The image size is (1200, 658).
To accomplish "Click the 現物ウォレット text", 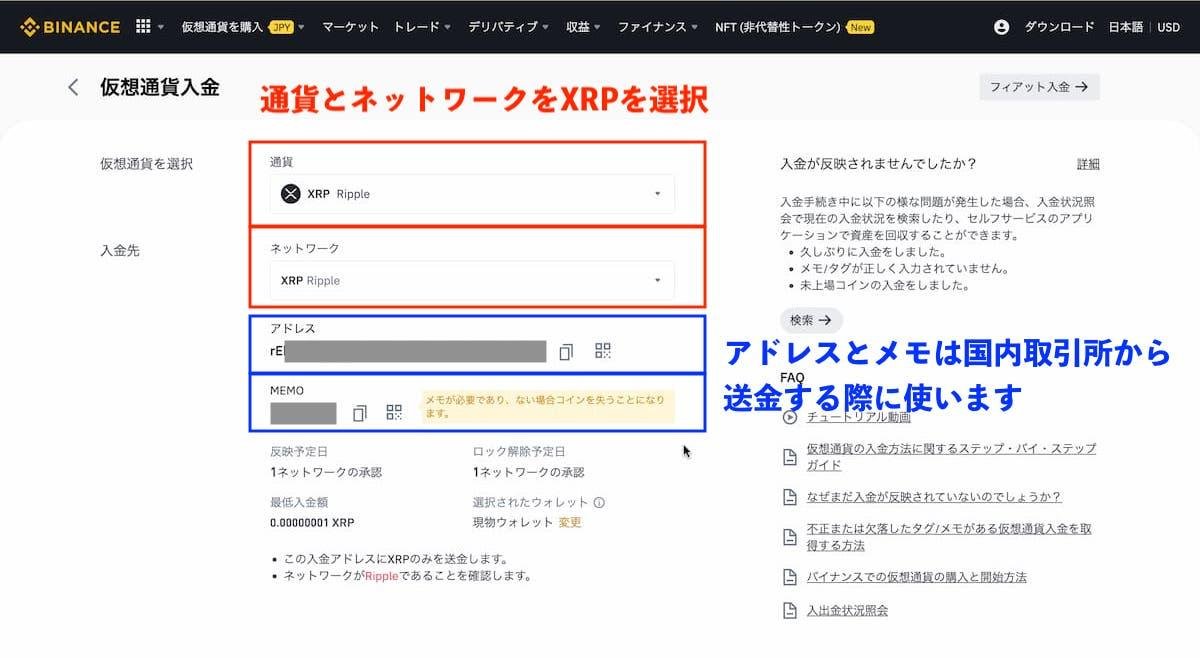I will [513, 522].
